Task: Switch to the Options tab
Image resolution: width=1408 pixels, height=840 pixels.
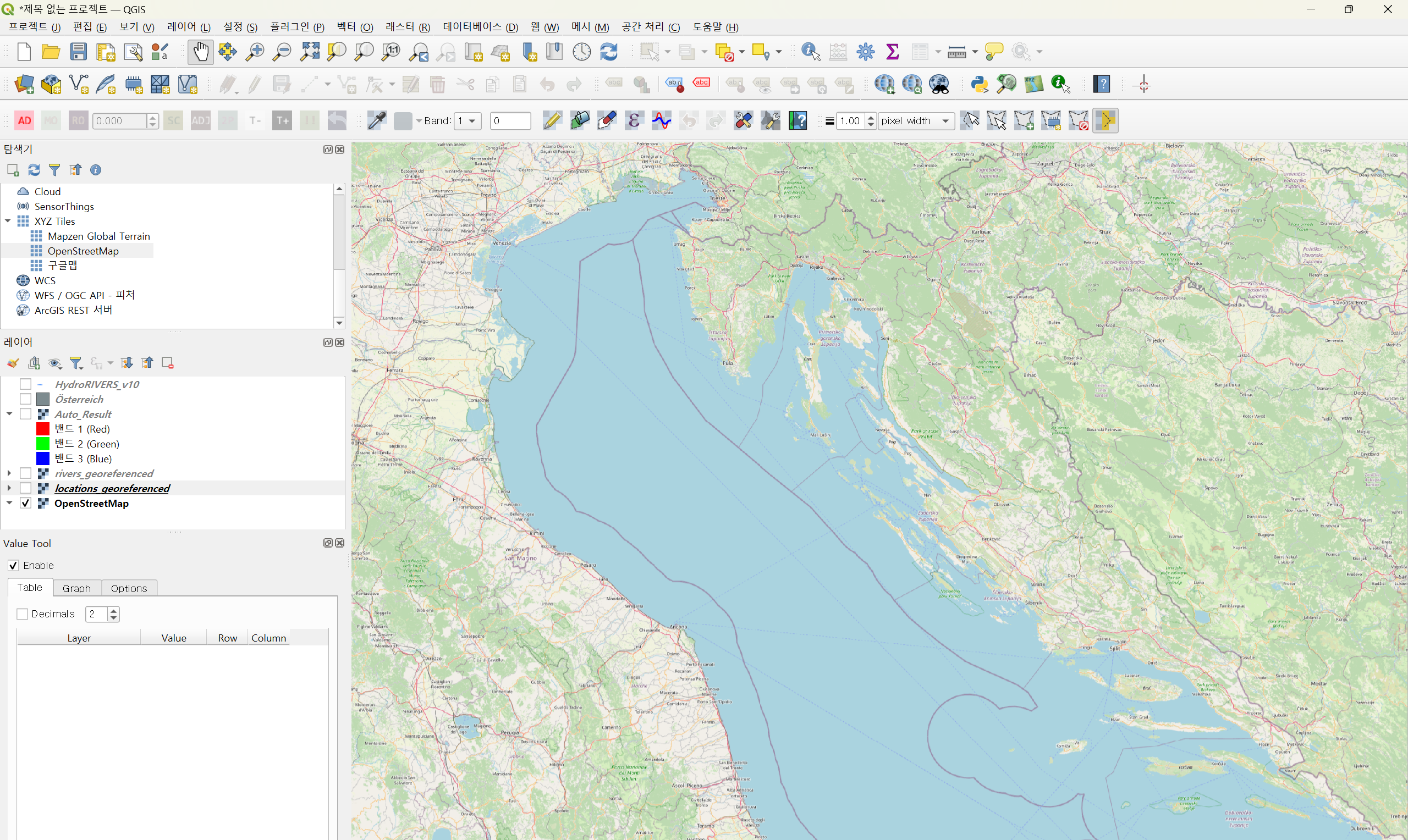Action: [x=129, y=588]
